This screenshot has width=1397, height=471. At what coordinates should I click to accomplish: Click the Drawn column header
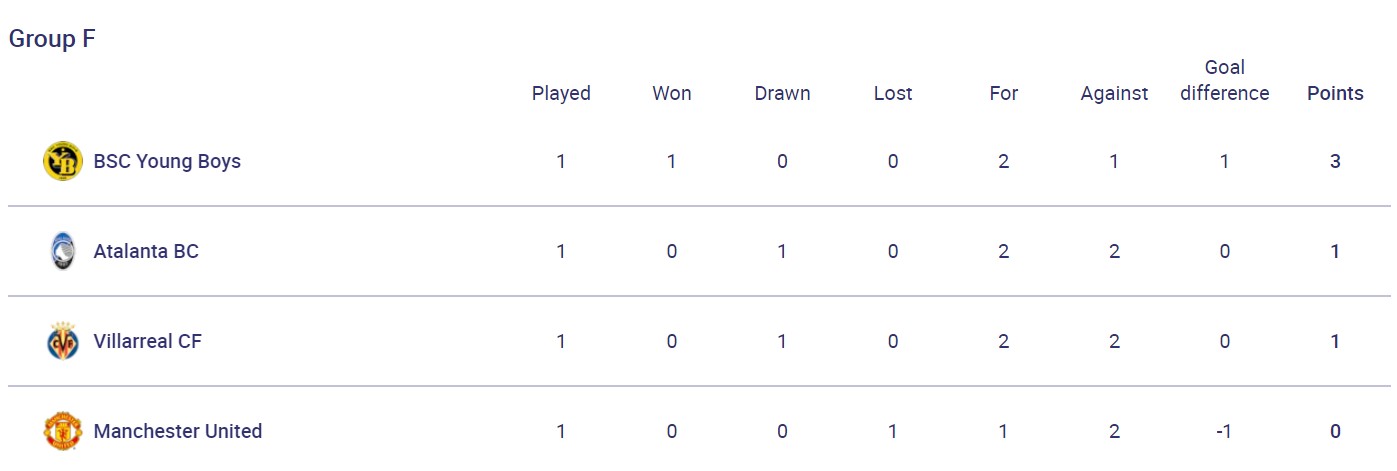click(x=782, y=93)
